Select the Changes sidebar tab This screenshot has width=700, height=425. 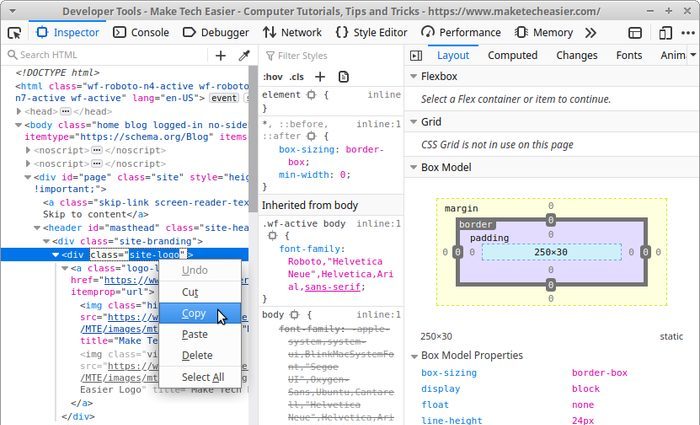577,55
